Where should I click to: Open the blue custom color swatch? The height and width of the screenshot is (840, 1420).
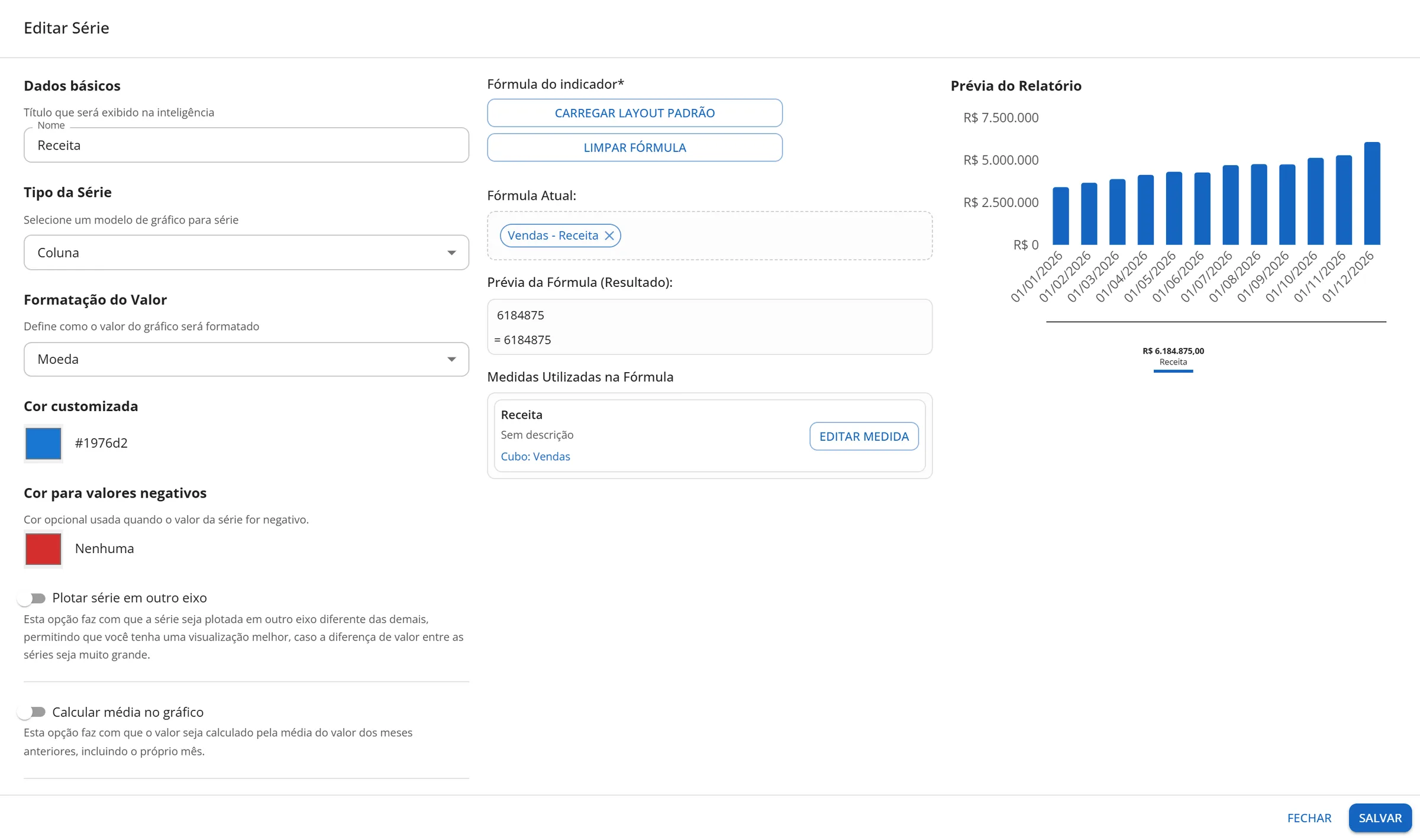pos(43,443)
